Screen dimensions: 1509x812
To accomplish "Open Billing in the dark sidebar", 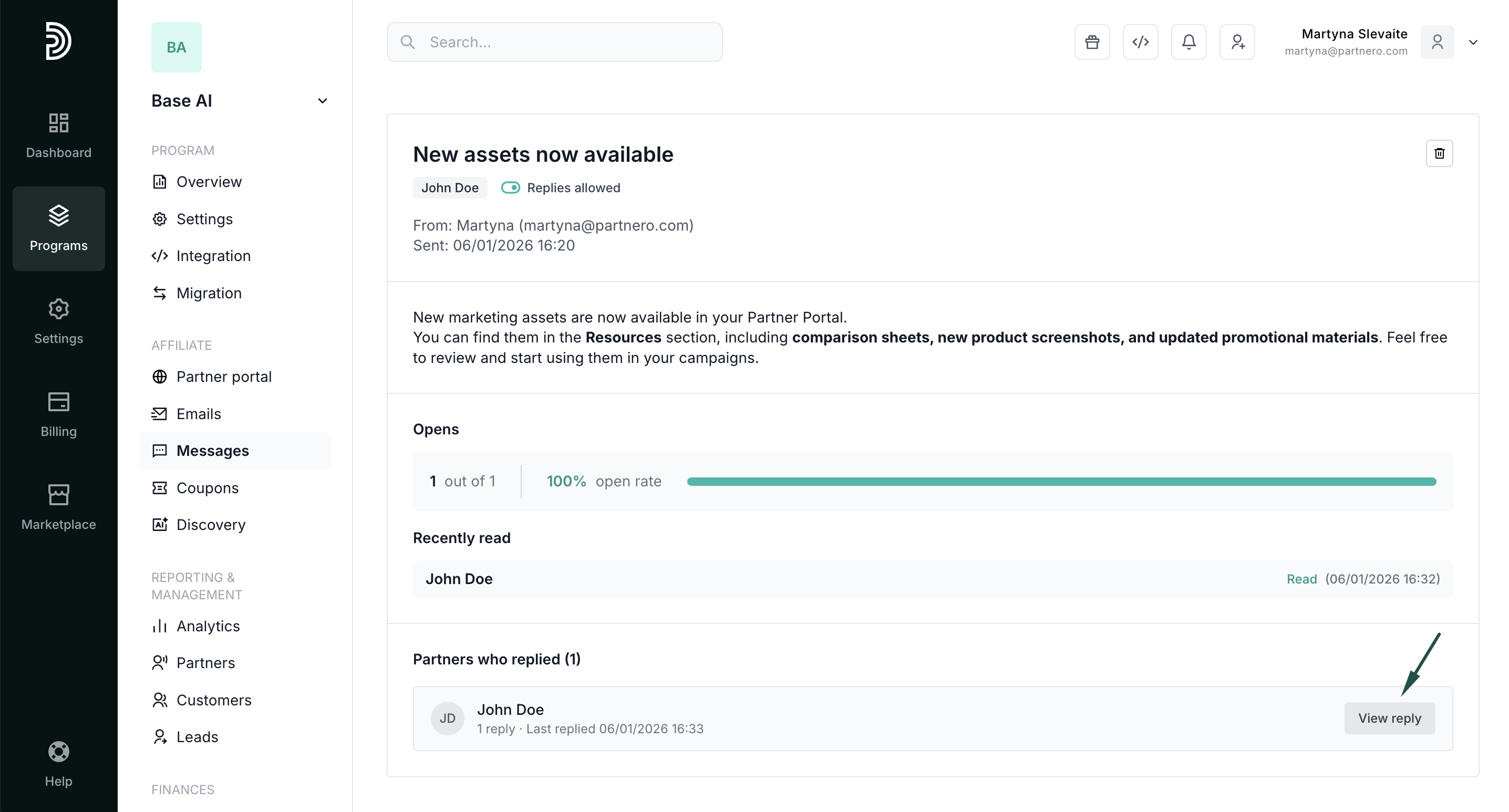I will tap(58, 414).
